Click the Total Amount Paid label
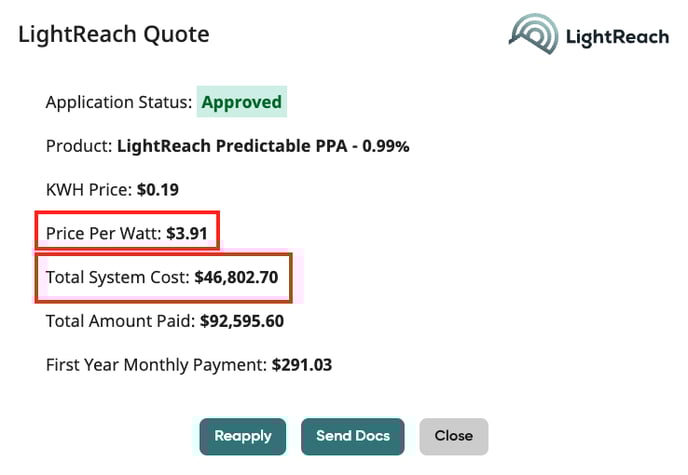This screenshot has width=688, height=475. [x=120, y=321]
